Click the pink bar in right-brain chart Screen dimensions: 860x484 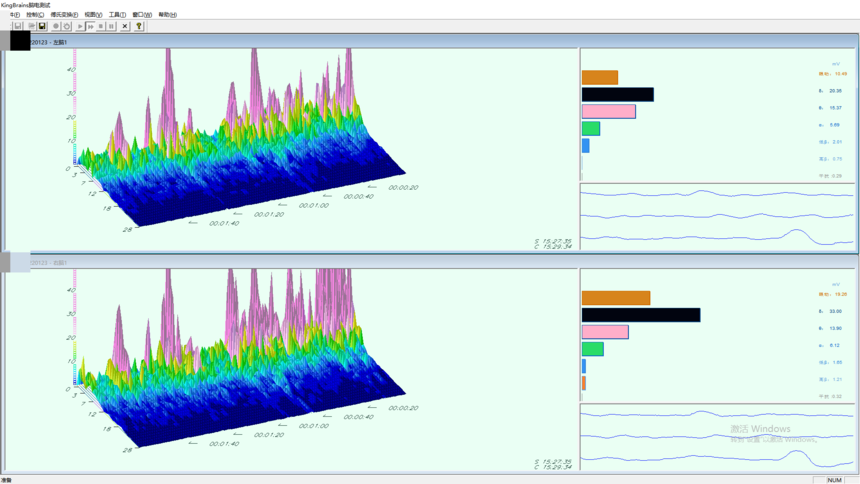pos(605,331)
